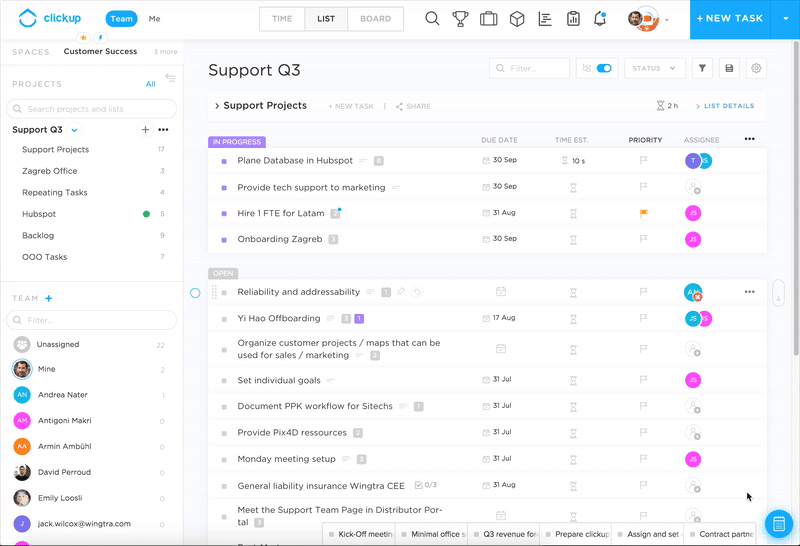Screen dimensions: 800x546
Task: Toggle Team view in the header
Action: 122,19
